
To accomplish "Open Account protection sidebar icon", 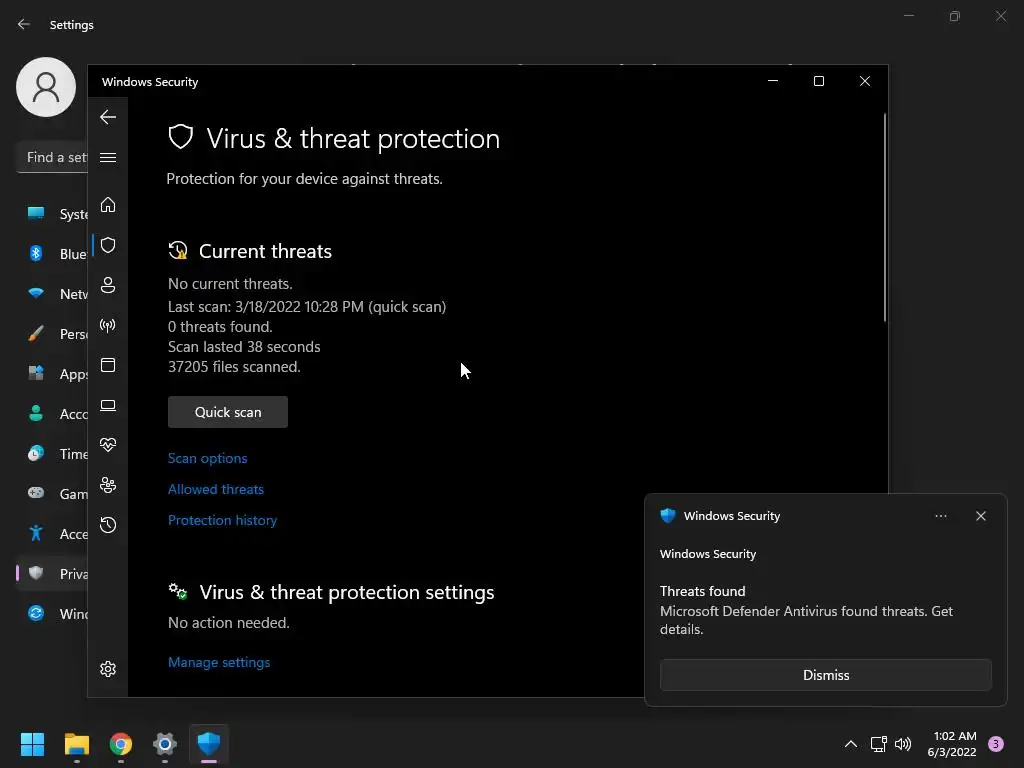I will tap(108, 285).
